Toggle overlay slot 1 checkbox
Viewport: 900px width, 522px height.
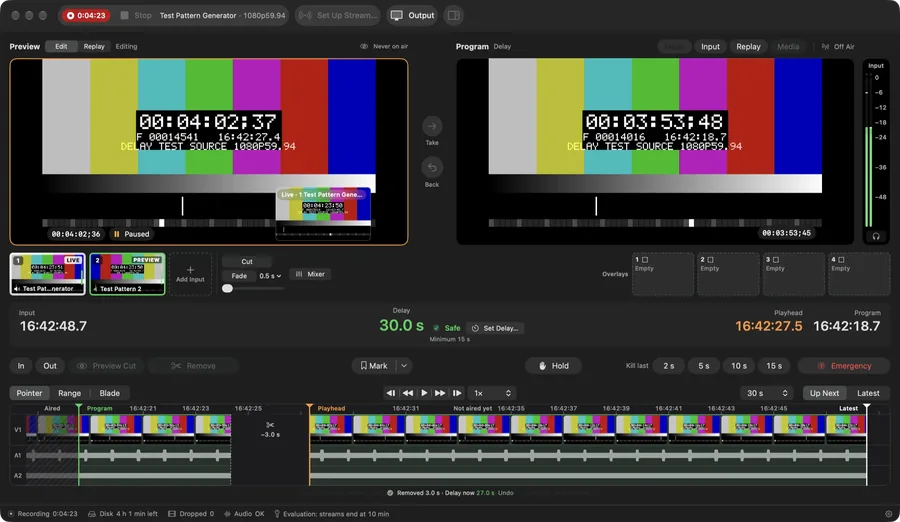[645, 260]
